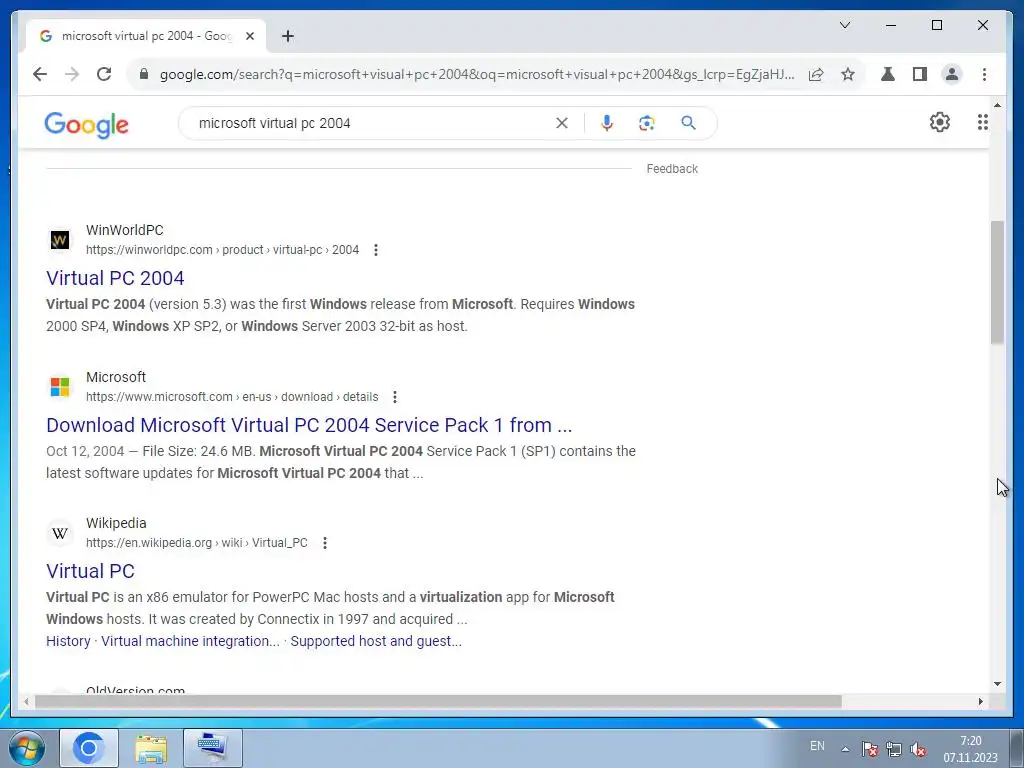Screen dimensions: 1024x768
Task: Reload the page with the refresh icon
Action: 104,74
